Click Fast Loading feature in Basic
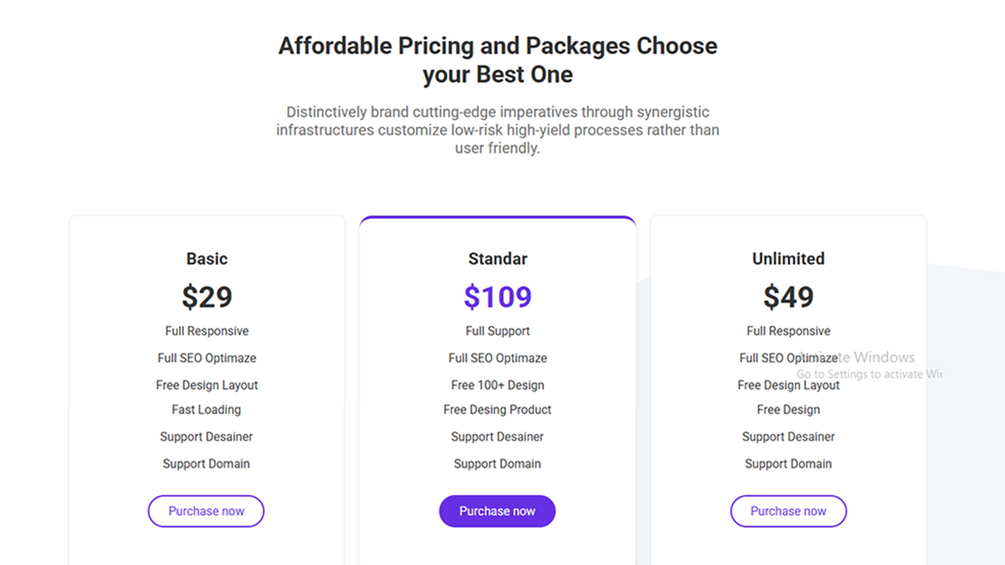Screen dimensions: 1005x565 click(206, 410)
